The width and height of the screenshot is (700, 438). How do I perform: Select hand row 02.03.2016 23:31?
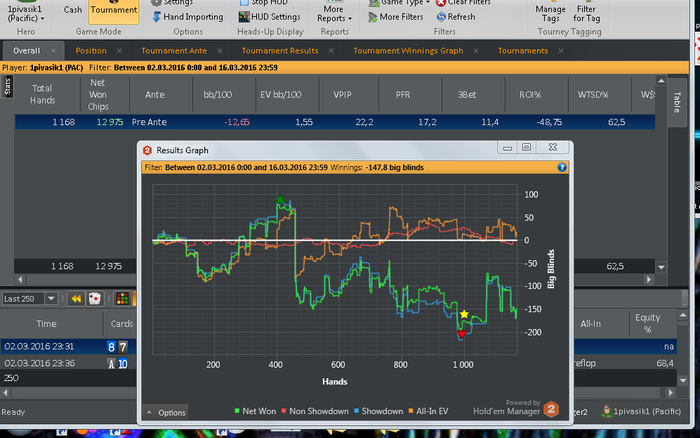(x=338, y=347)
